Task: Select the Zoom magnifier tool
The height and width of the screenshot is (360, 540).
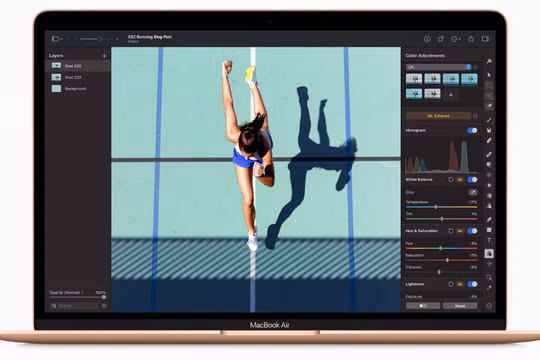Action: (x=489, y=277)
